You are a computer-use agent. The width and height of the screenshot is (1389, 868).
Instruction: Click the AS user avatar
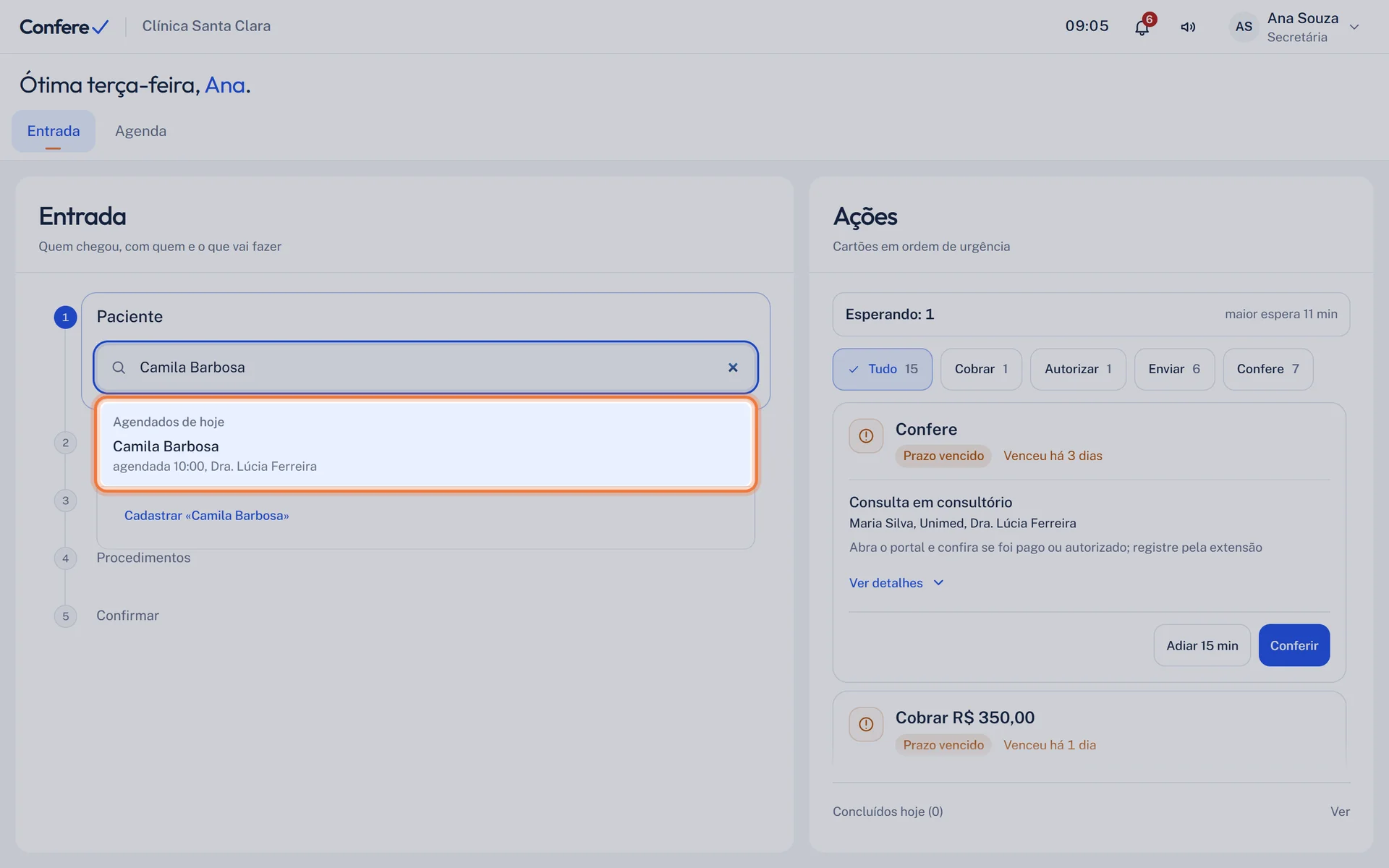point(1244,27)
